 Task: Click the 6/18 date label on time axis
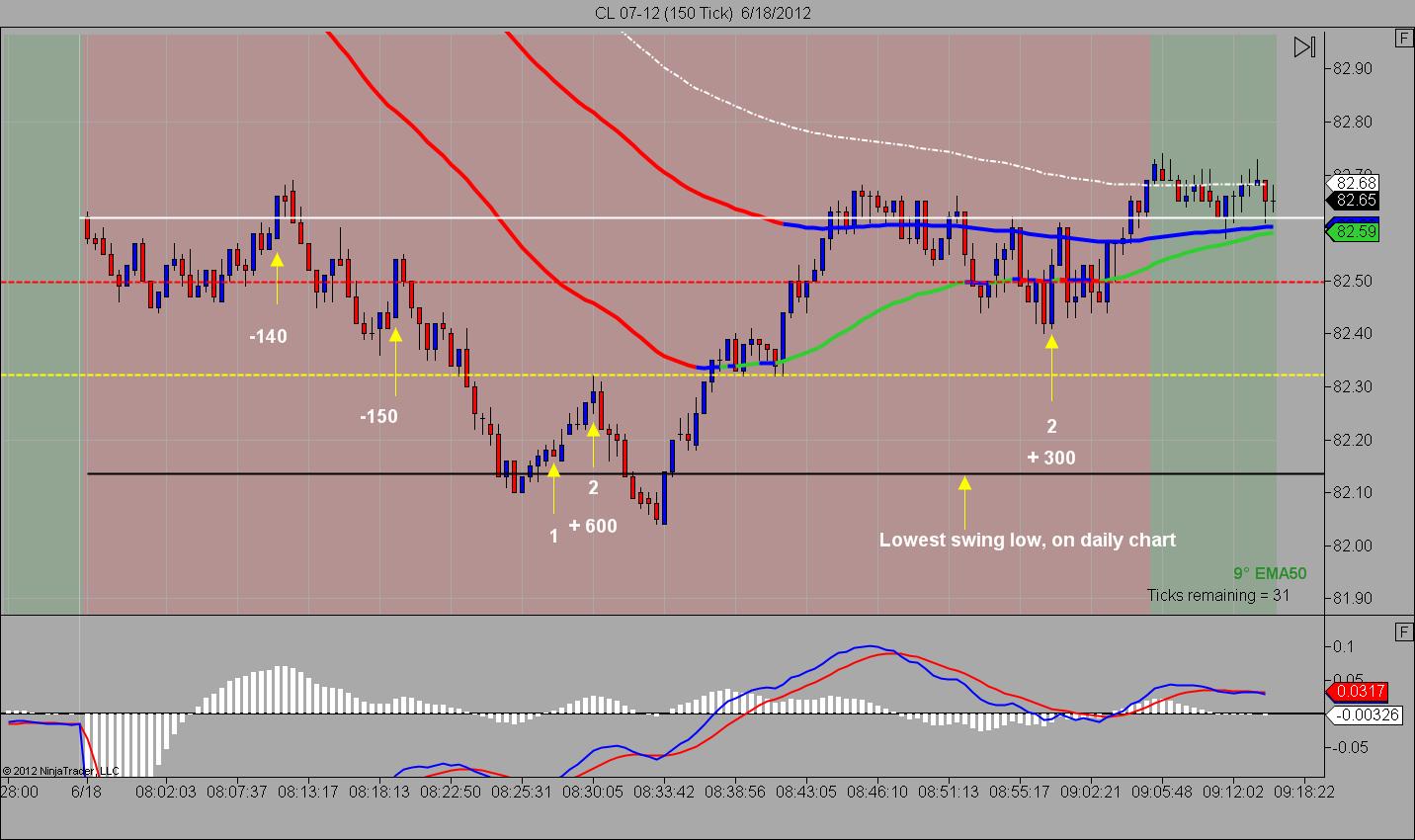(86, 792)
